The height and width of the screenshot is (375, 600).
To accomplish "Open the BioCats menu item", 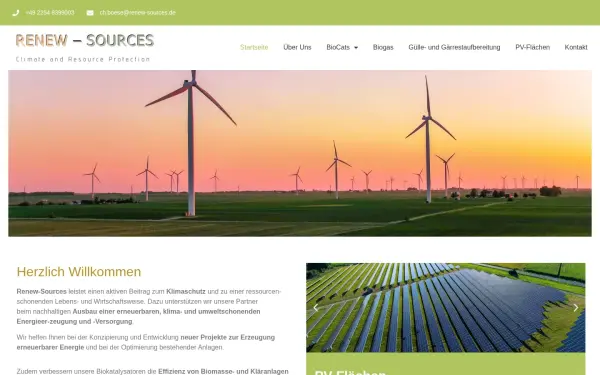I will point(338,47).
